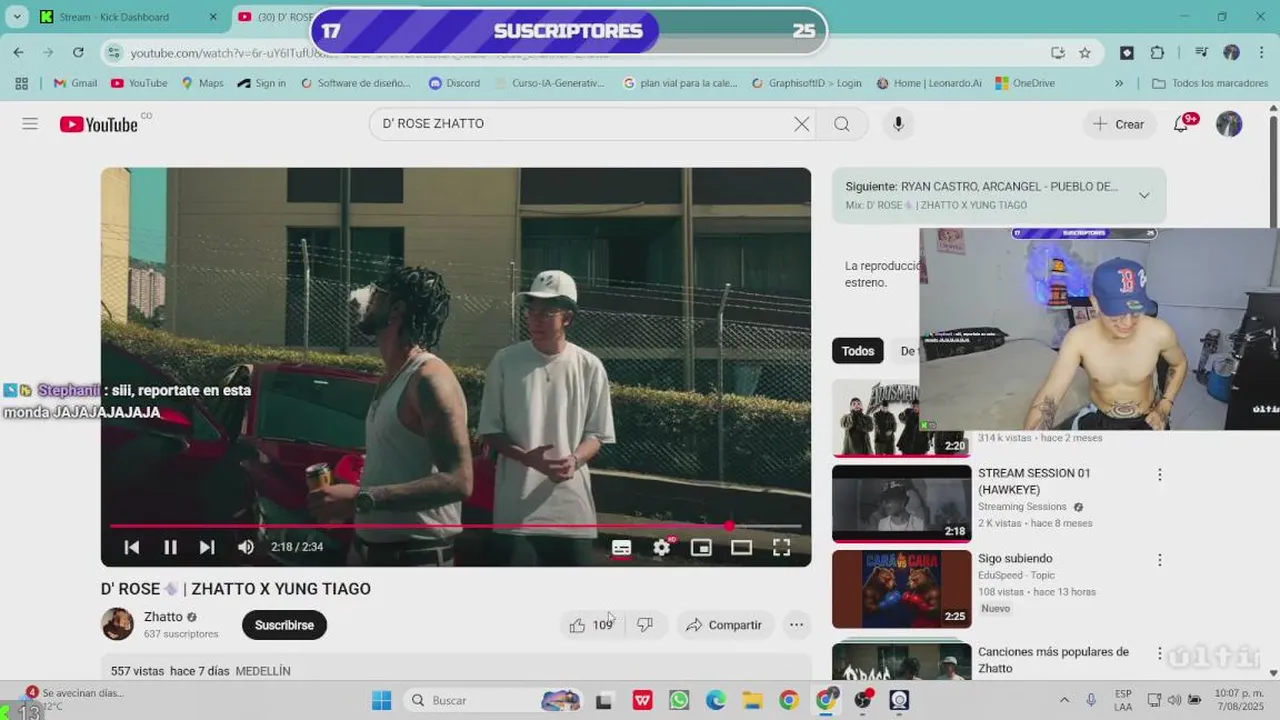
Task: Open the Discord bookmark
Action: pyautogui.click(x=454, y=83)
